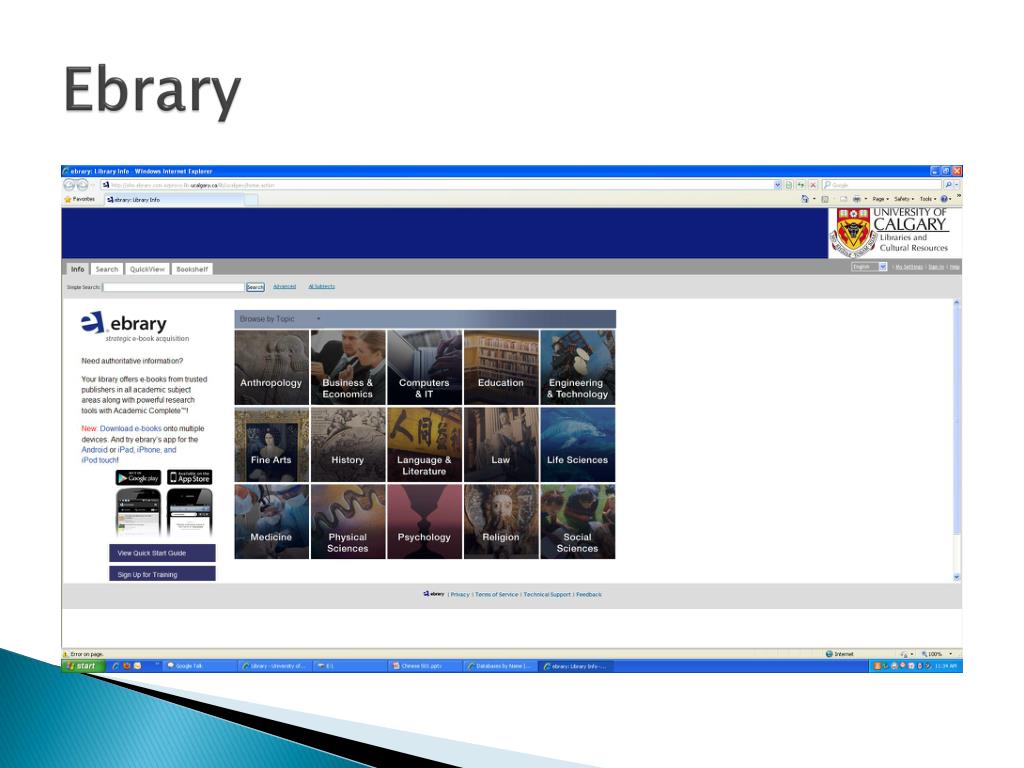Click the Print icon in the IE command bar
This screenshot has height=768, width=1024.
[856, 199]
